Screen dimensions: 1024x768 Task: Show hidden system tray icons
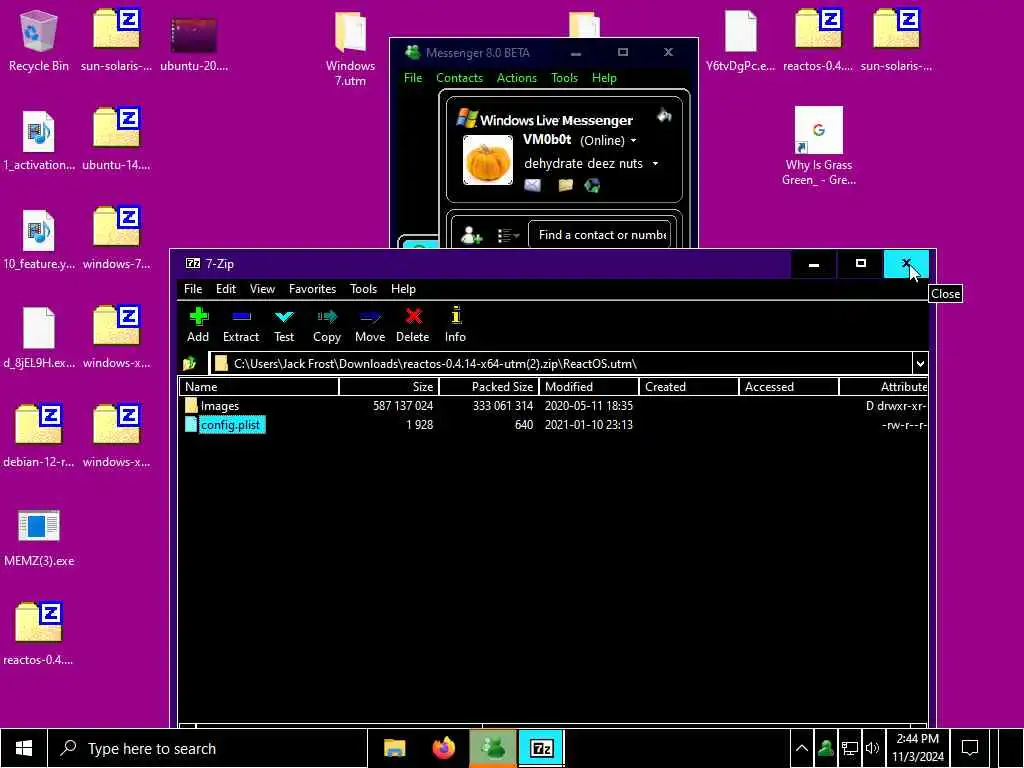tap(801, 748)
